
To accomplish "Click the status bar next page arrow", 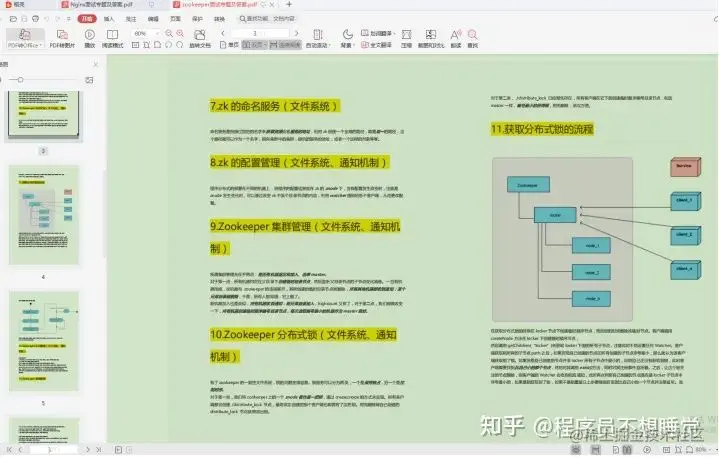I will point(88,450).
